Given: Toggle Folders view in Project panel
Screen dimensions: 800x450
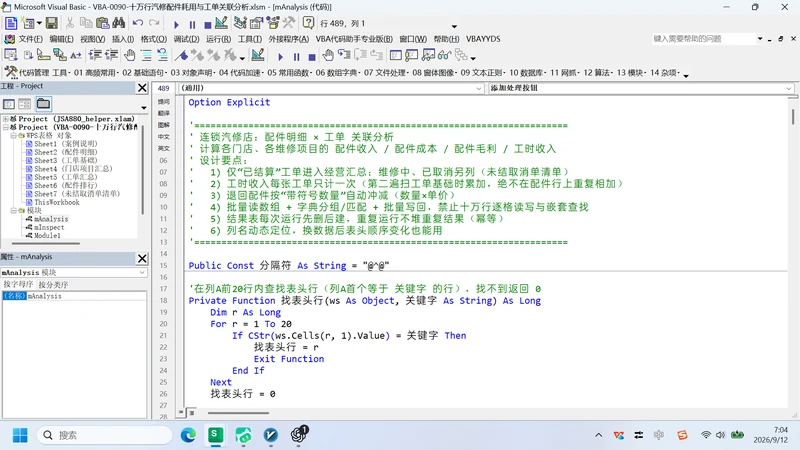Looking at the screenshot, I should coord(43,104).
